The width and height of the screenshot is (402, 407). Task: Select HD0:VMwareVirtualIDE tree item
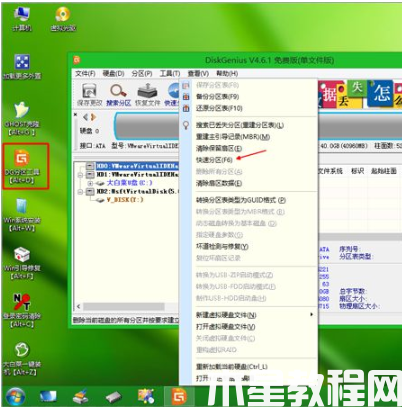click(x=137, y=166)
